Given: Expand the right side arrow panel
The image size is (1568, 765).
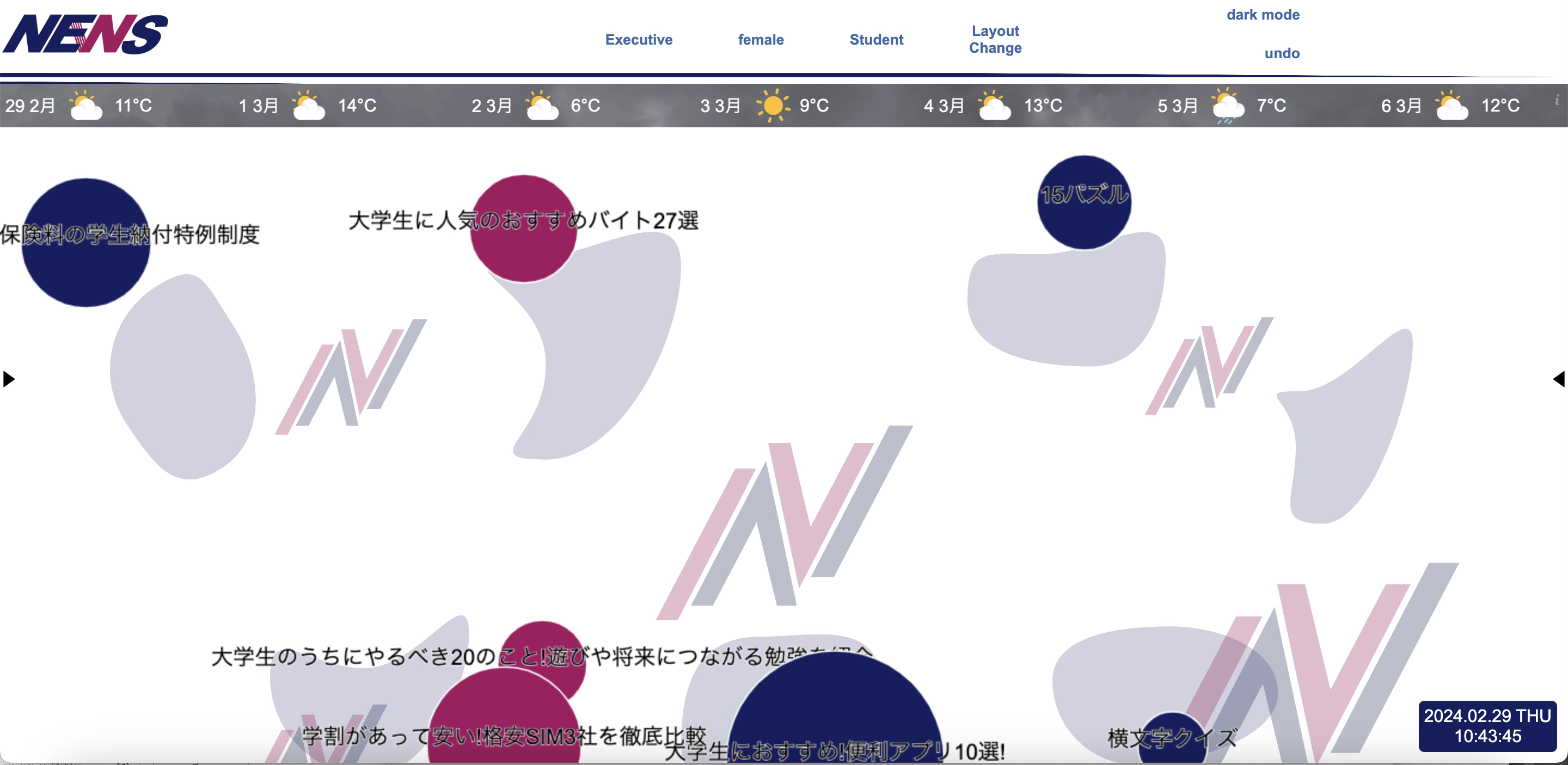Looking at the screenshot, I should tap(1559, 379).
